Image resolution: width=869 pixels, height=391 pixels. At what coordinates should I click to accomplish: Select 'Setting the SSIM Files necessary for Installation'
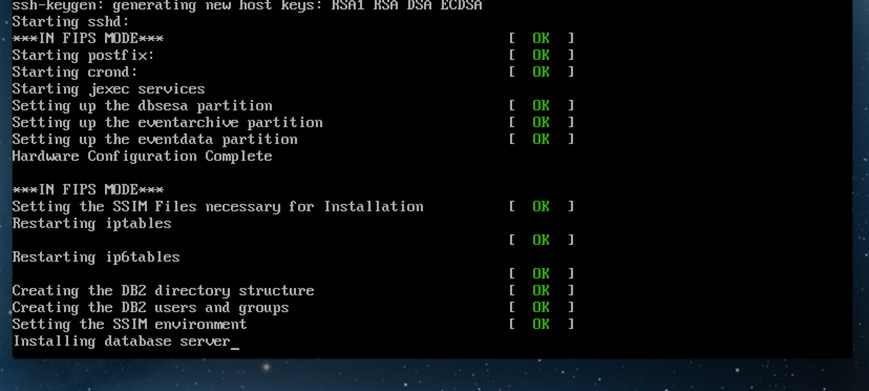[218, 207]
